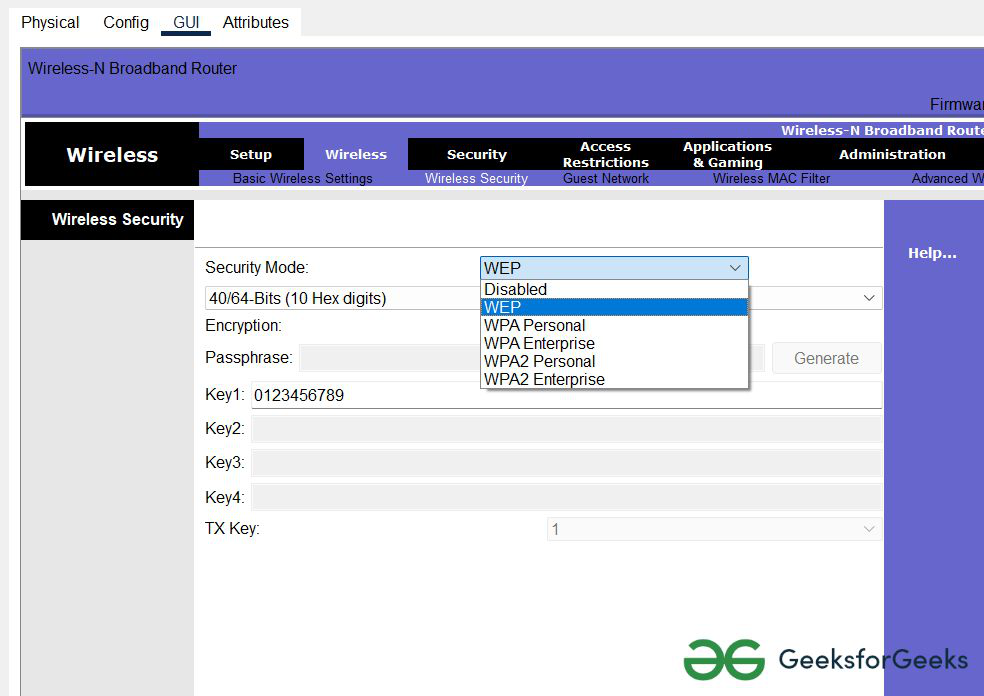Viewport: 984px width, 696px height.
Task: Open Access Restrictions menu
Action: point(605,154)
